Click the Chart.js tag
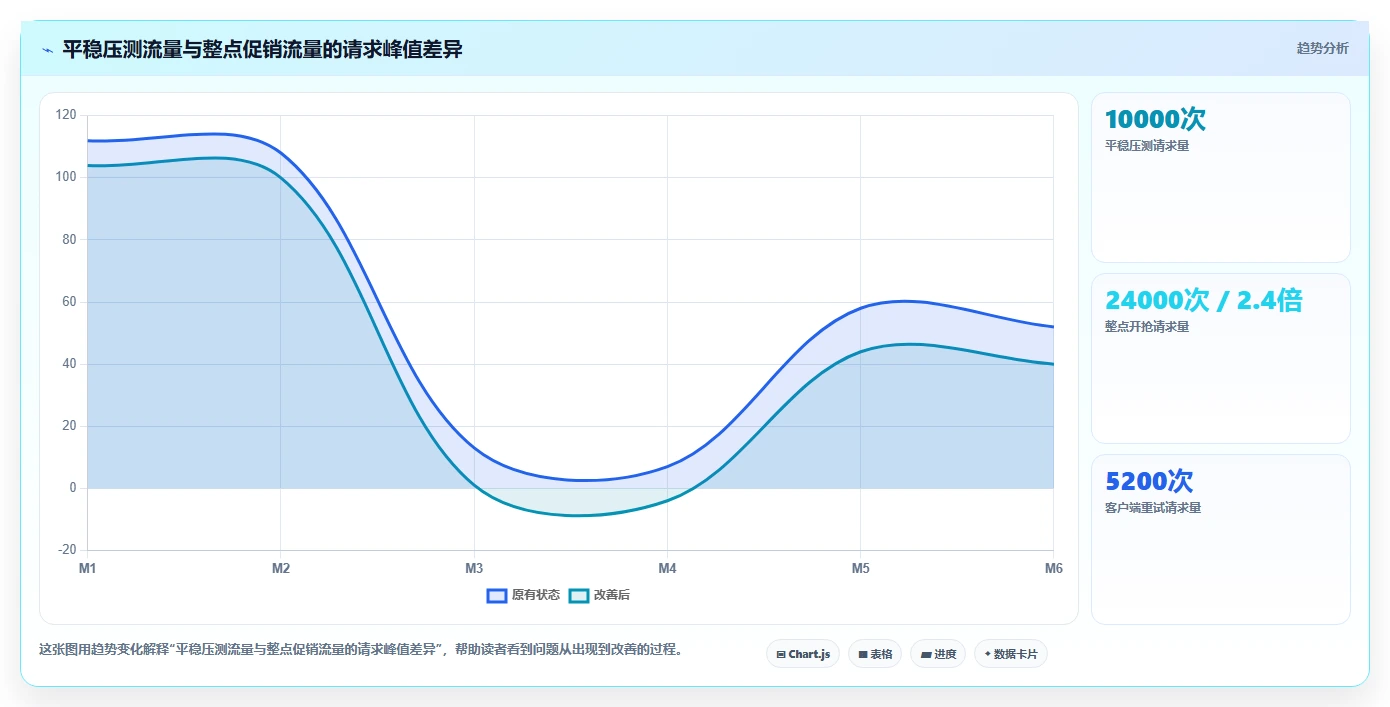The height and width of the screenshot is (707, 1390). click(803, 654)
